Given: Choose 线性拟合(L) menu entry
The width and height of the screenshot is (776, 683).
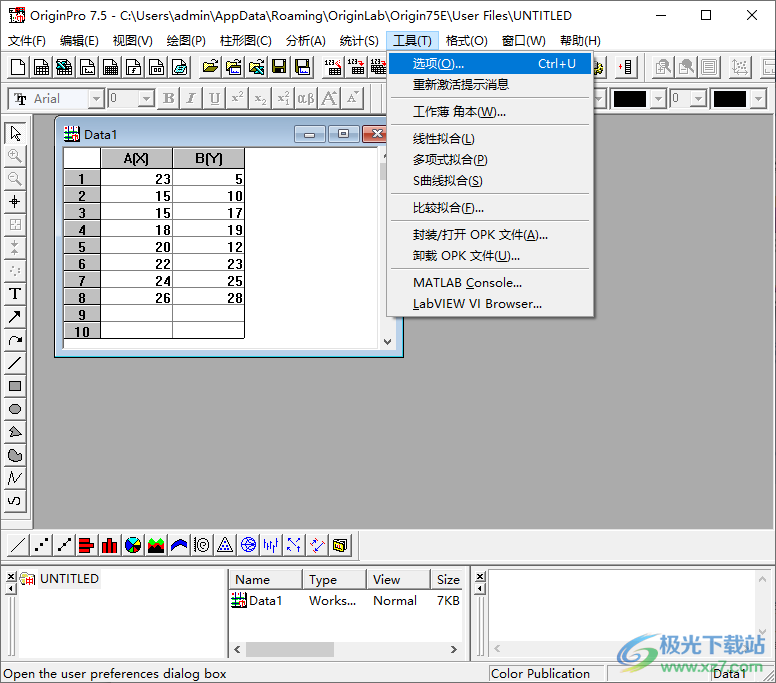Looking at the screenshot, I should click(490, 139).
